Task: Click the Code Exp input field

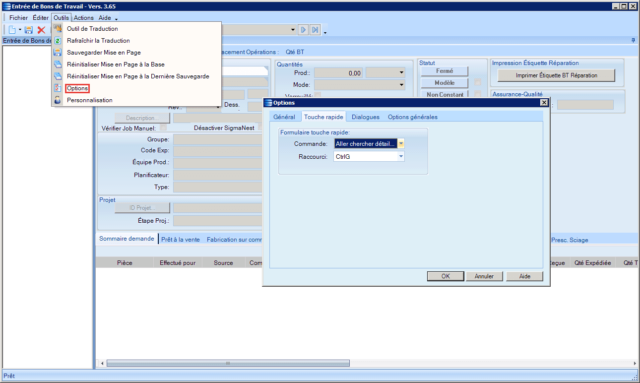Action: [x=218, y=151]
